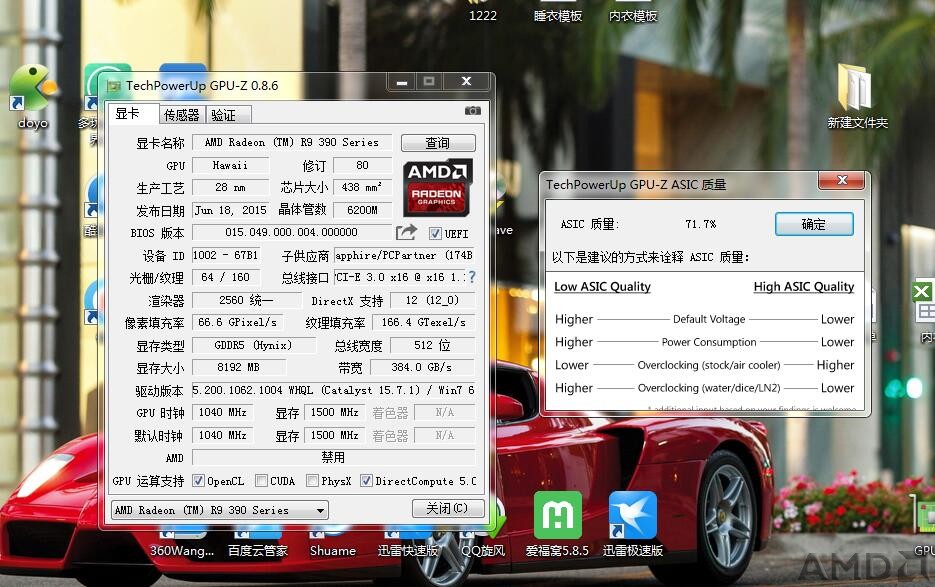
Task: Click the device ID 1002 - 67B1
Action: click(x=225, y=255)
